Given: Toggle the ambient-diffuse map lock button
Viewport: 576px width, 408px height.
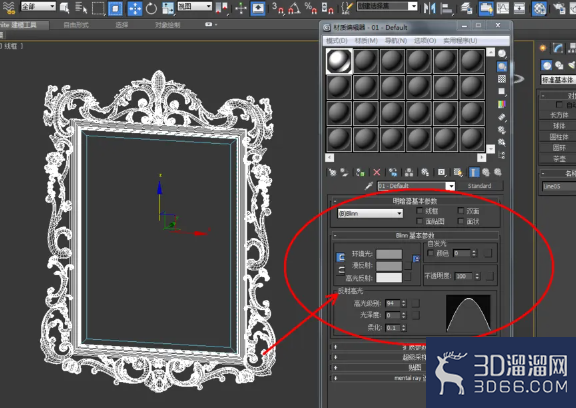Looking at the screenshot, I should (416, 259).
